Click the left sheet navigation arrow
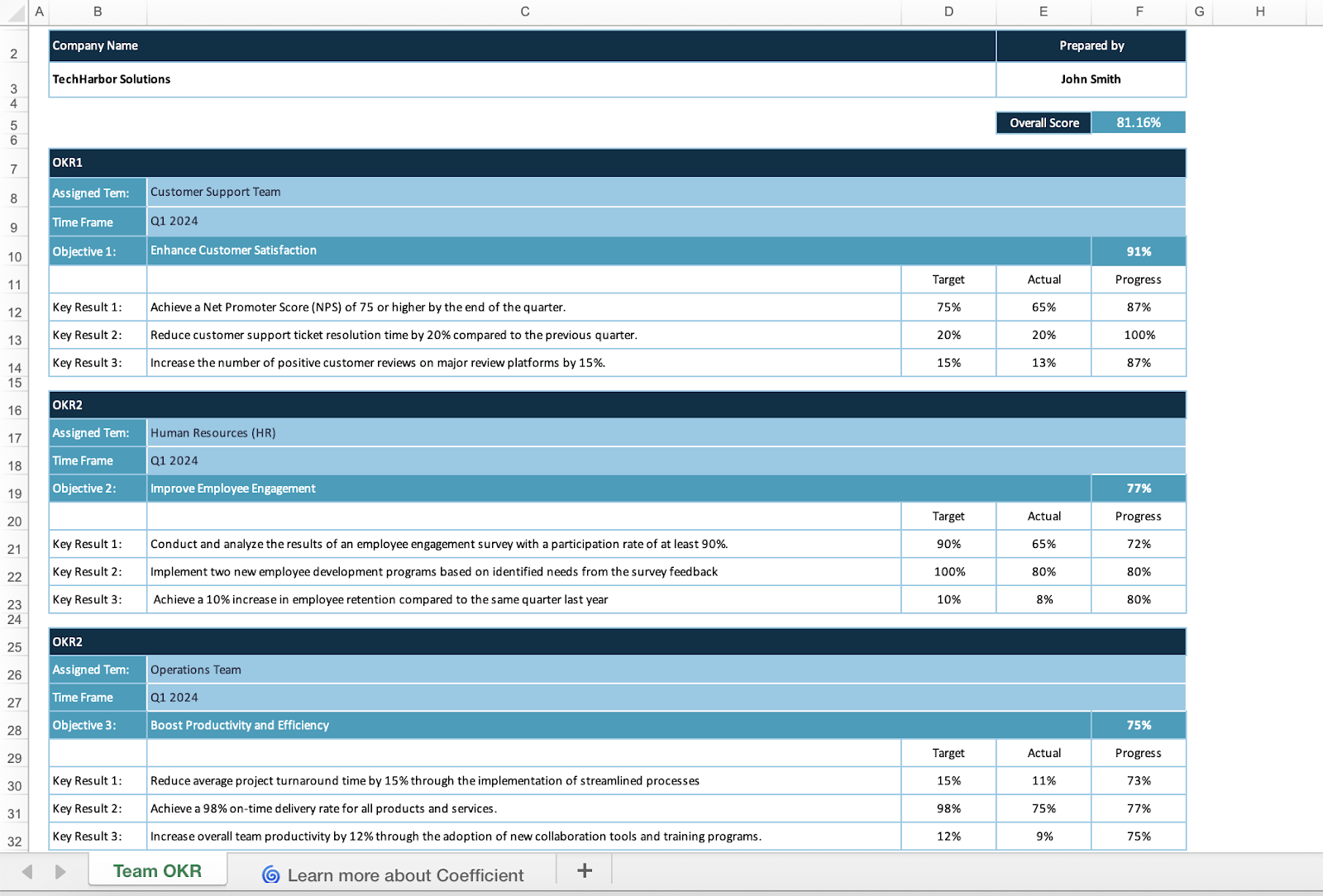 pyautogui.click(x=27, y=870)
